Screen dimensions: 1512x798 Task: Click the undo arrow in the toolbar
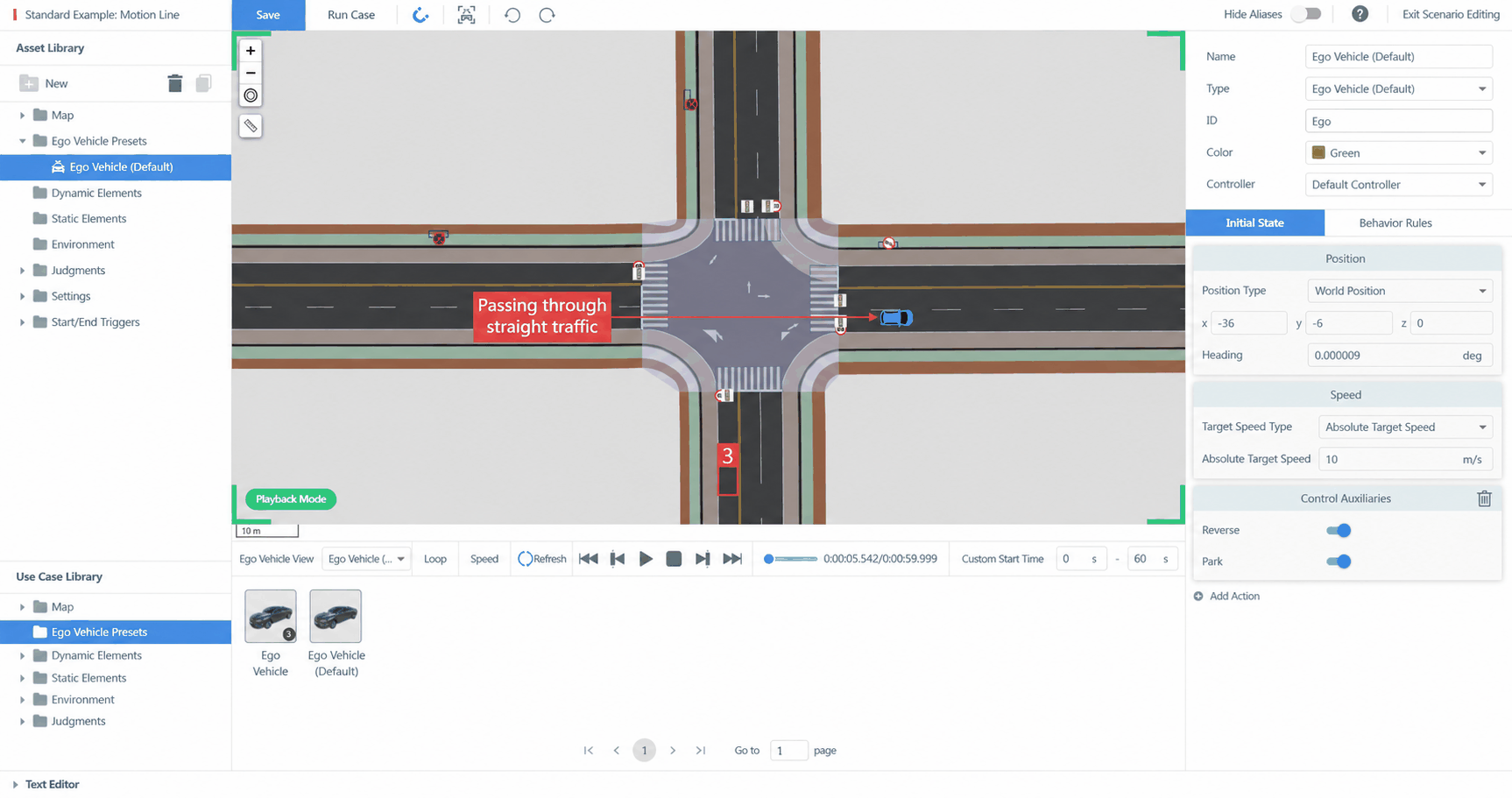512,15
